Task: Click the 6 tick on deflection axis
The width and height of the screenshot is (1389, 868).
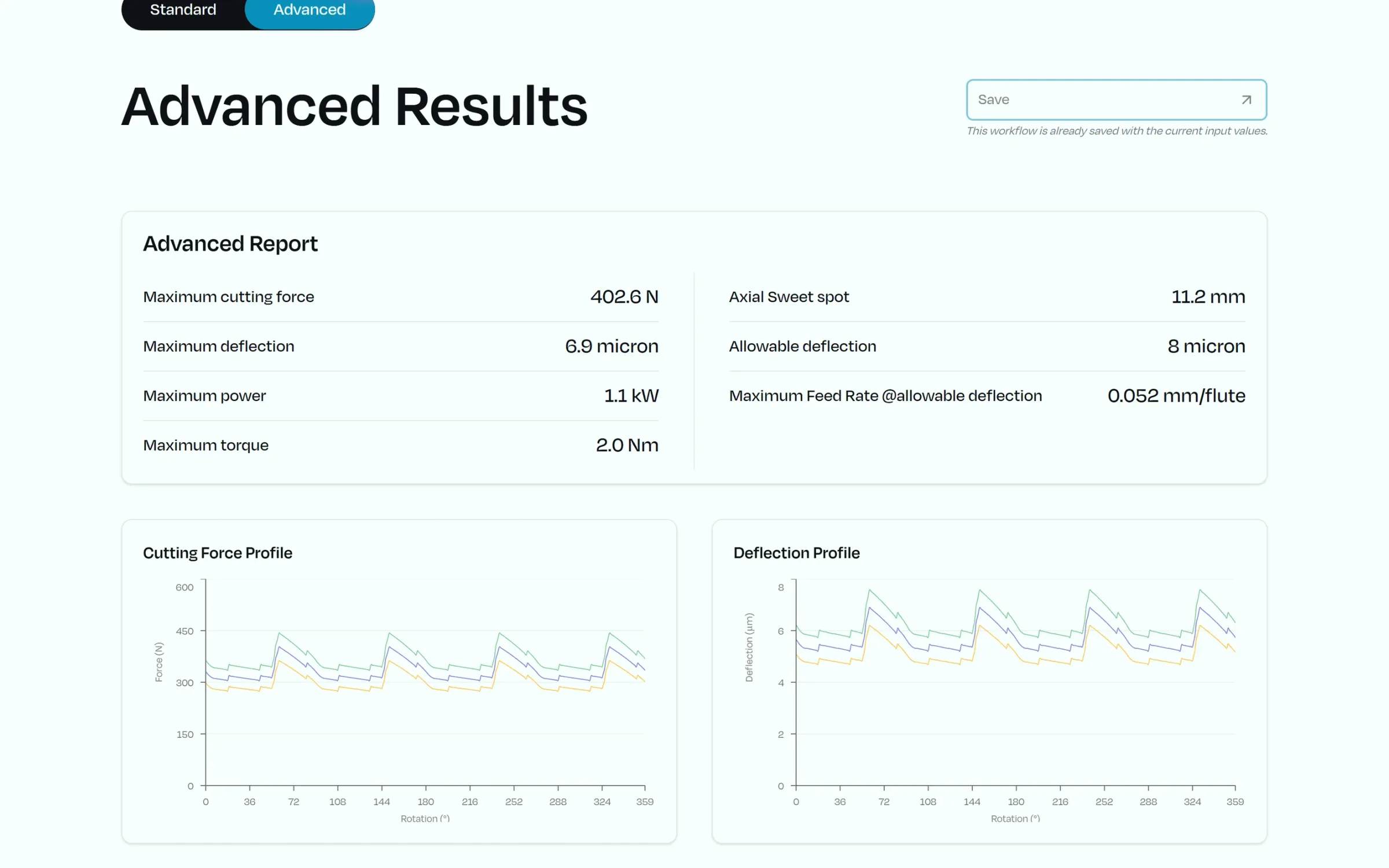Action: tap(781, 631)
